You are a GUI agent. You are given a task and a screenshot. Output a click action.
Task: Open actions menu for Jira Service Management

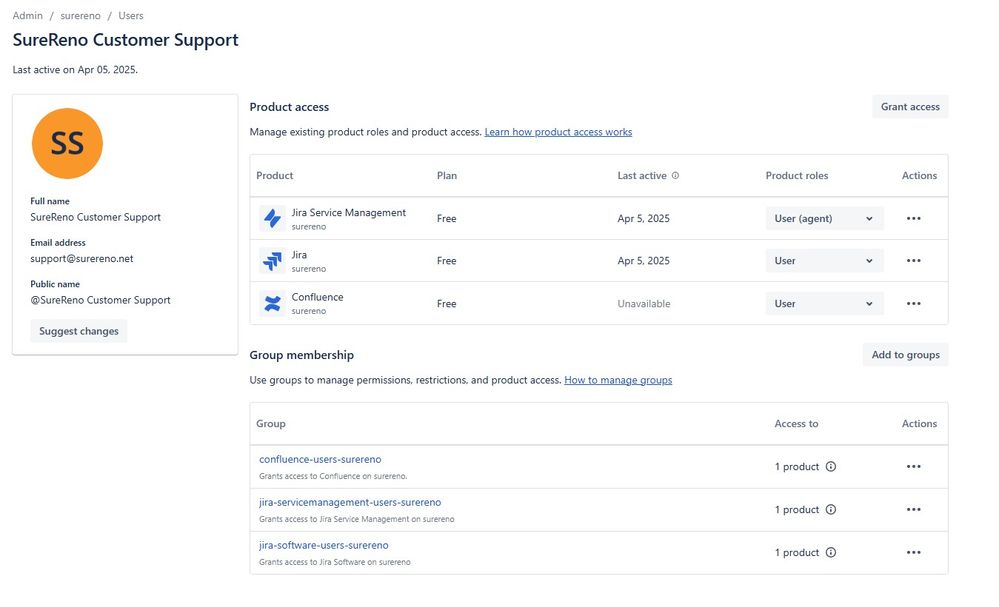[913, 218]
